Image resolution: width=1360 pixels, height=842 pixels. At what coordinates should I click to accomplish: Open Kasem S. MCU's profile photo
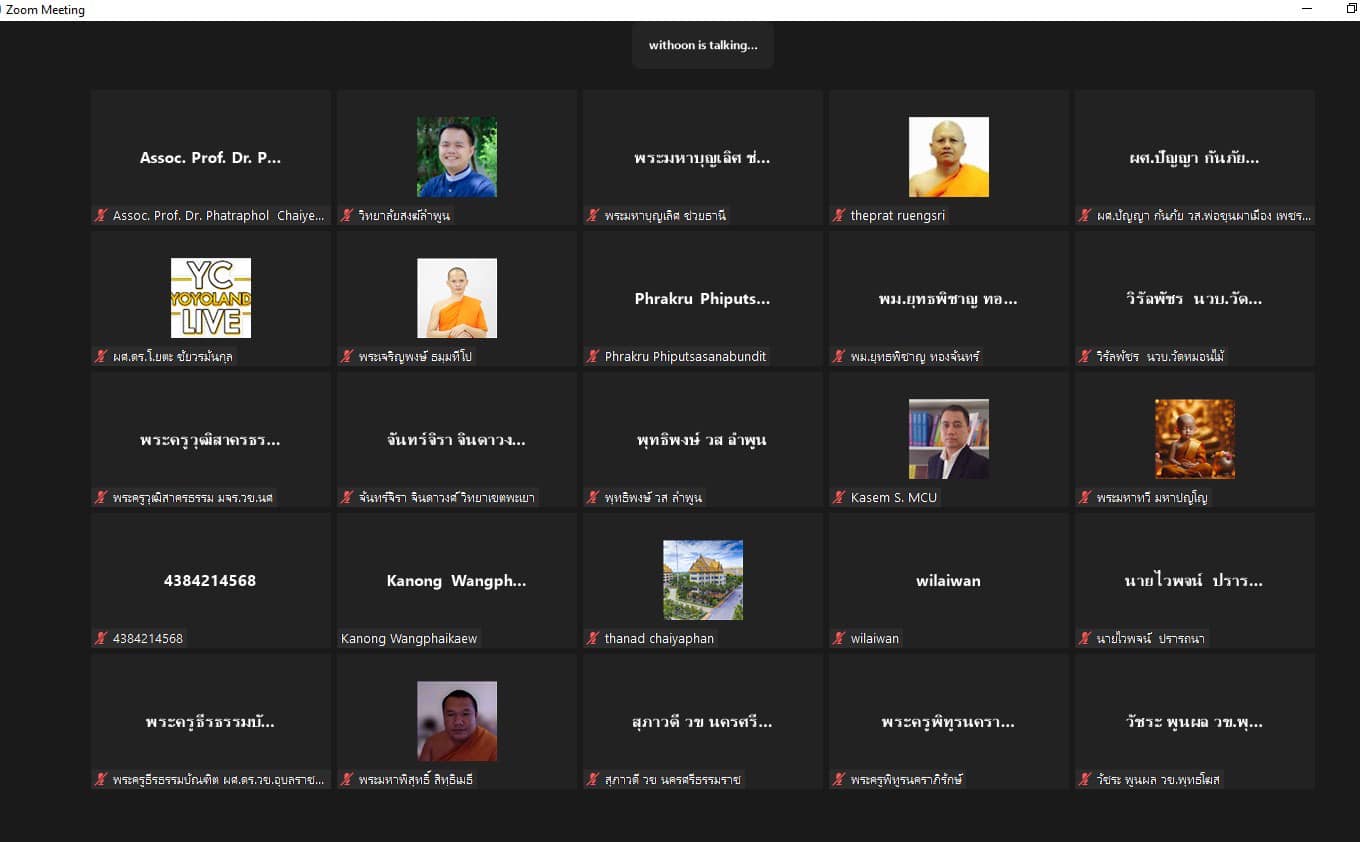pyautogui.click(x=948, y=439)
